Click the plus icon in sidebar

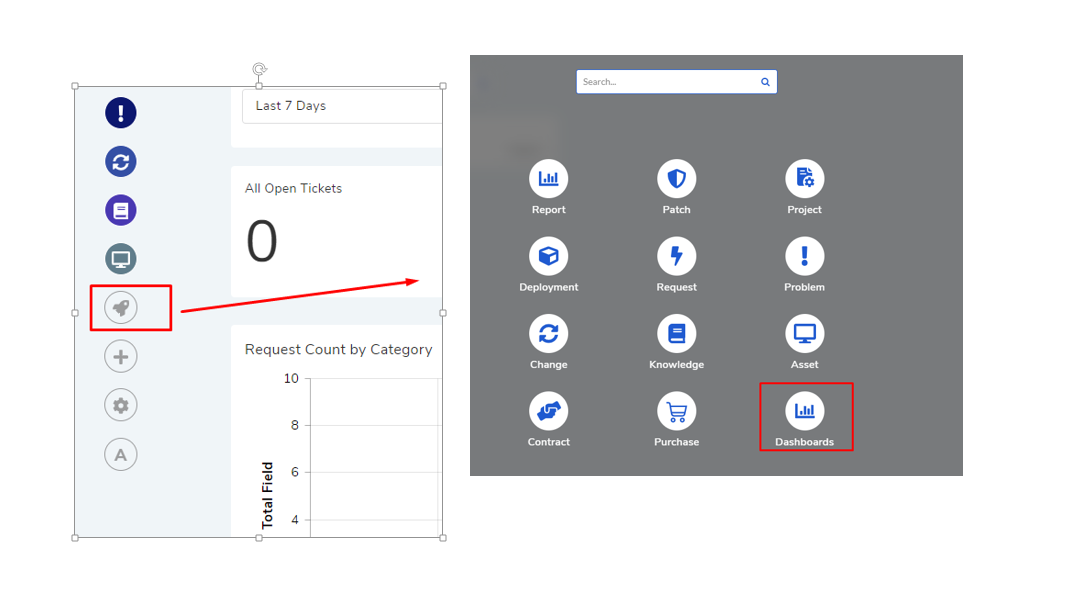pyautogui.click(x=121, y=357)
